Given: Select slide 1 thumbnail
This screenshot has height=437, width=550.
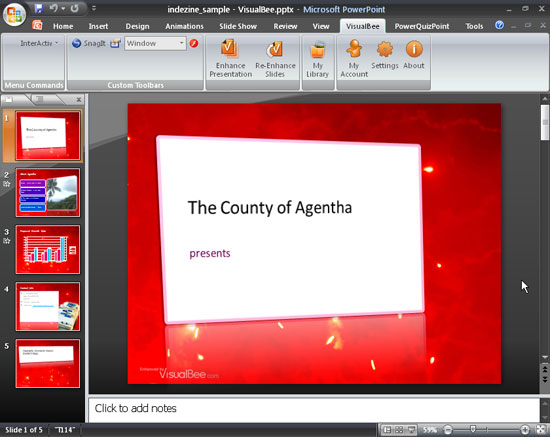Looking at the screenshot, I should (x=48, y=136).
